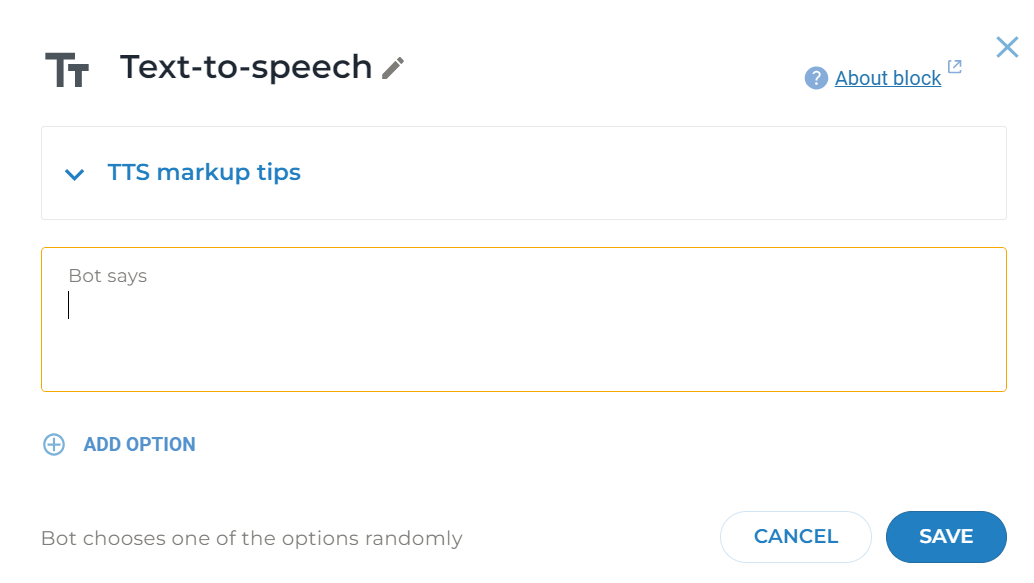Screen dimensions: 1034x583
Task: Open the About block documentation link
Action: click(x=888, y=78)
